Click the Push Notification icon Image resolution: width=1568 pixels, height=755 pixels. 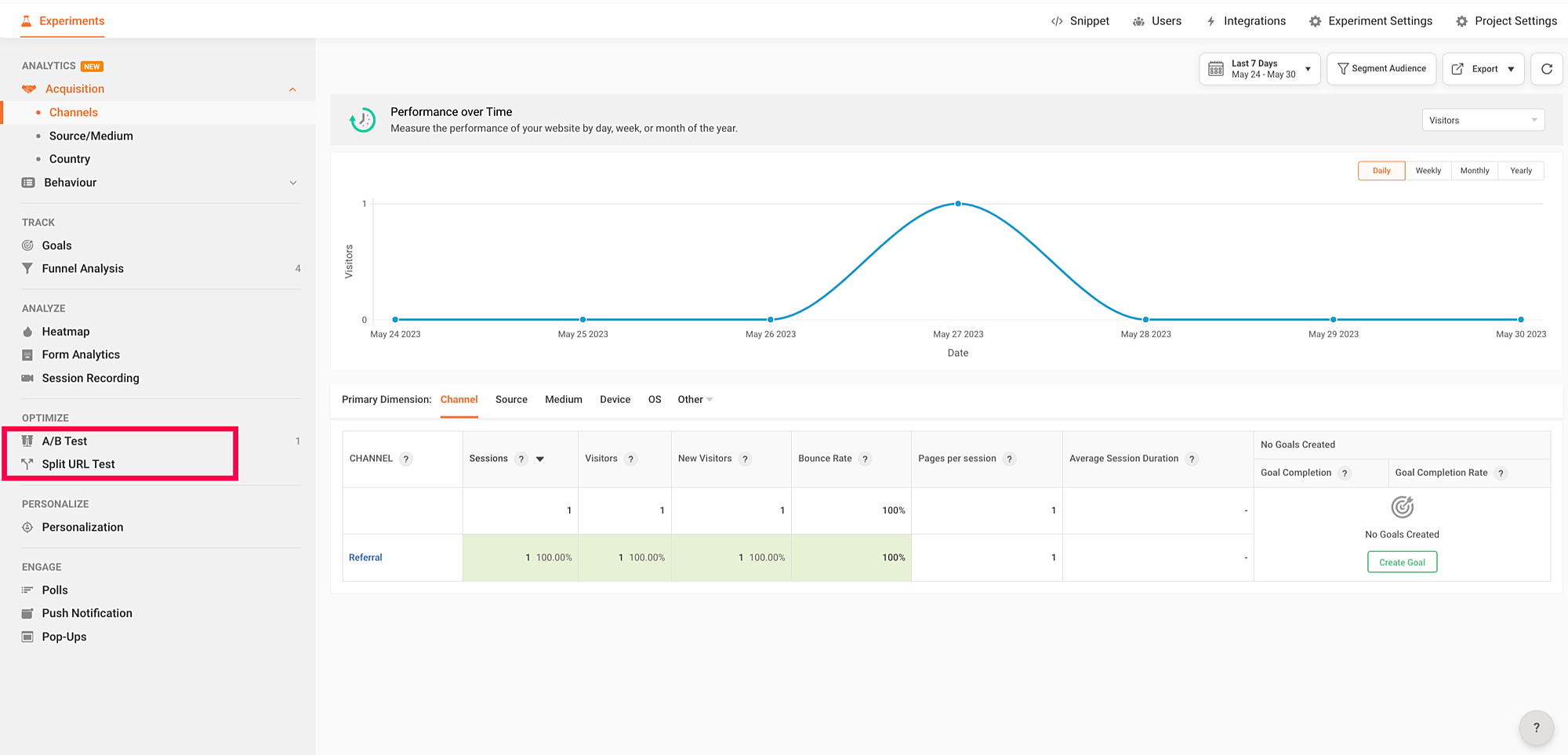pyautogui.click(x=27, y=613)
